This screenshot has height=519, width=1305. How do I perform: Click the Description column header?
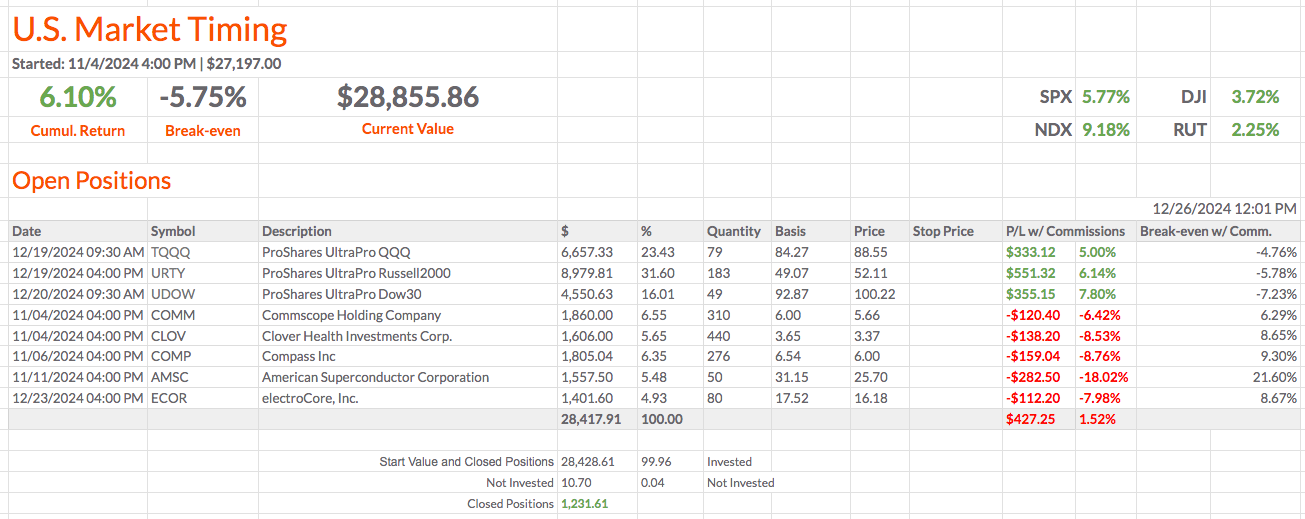tap(297, 231)
